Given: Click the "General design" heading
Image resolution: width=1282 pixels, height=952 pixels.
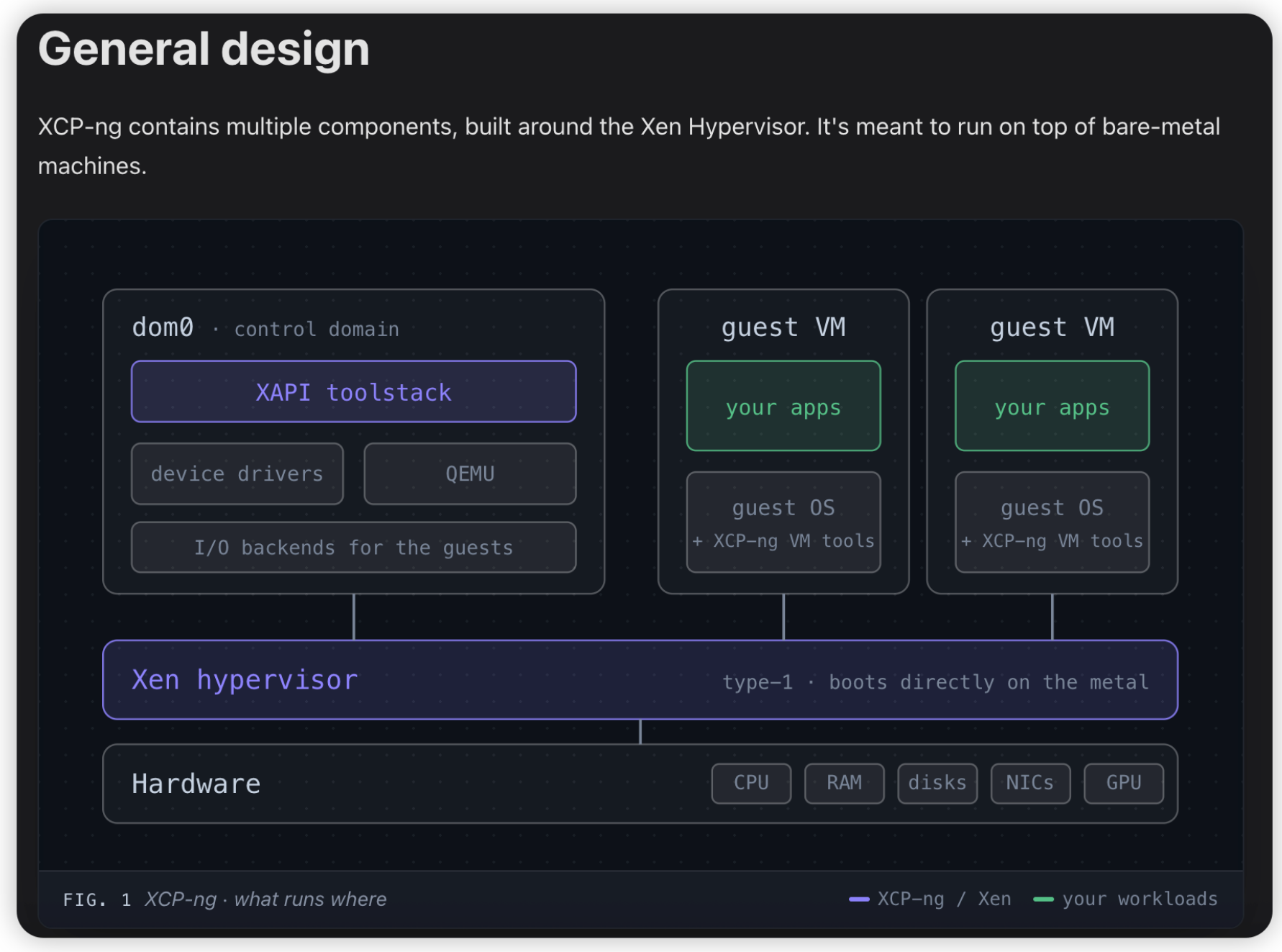Looking at the screenshot, I should (204, 49).
